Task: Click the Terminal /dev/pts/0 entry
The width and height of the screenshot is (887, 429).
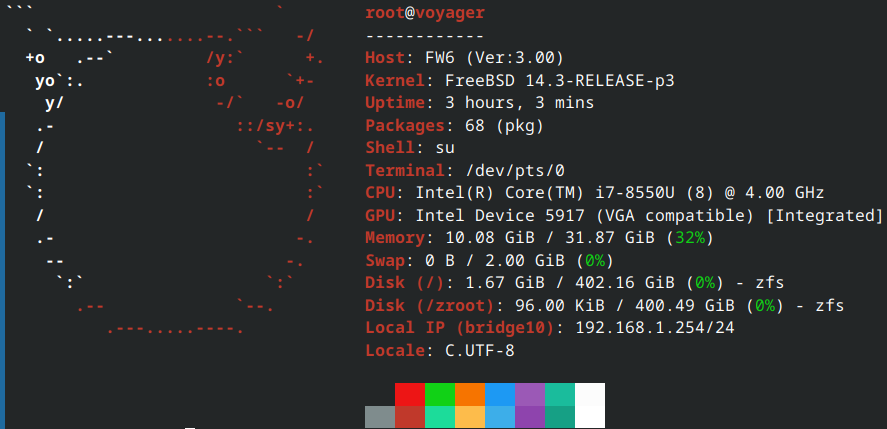Action: coord(465,170)
